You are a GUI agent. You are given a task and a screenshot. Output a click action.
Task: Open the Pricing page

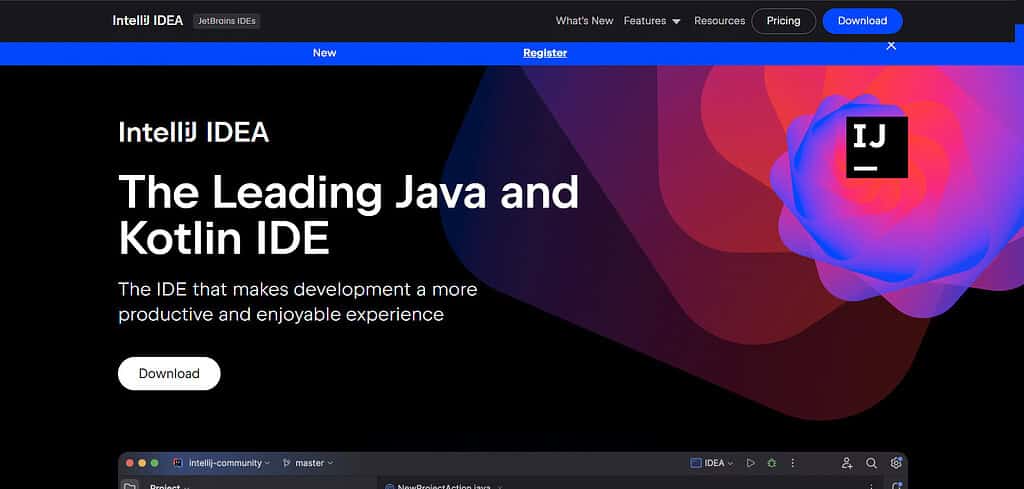(x=783, y=21)
